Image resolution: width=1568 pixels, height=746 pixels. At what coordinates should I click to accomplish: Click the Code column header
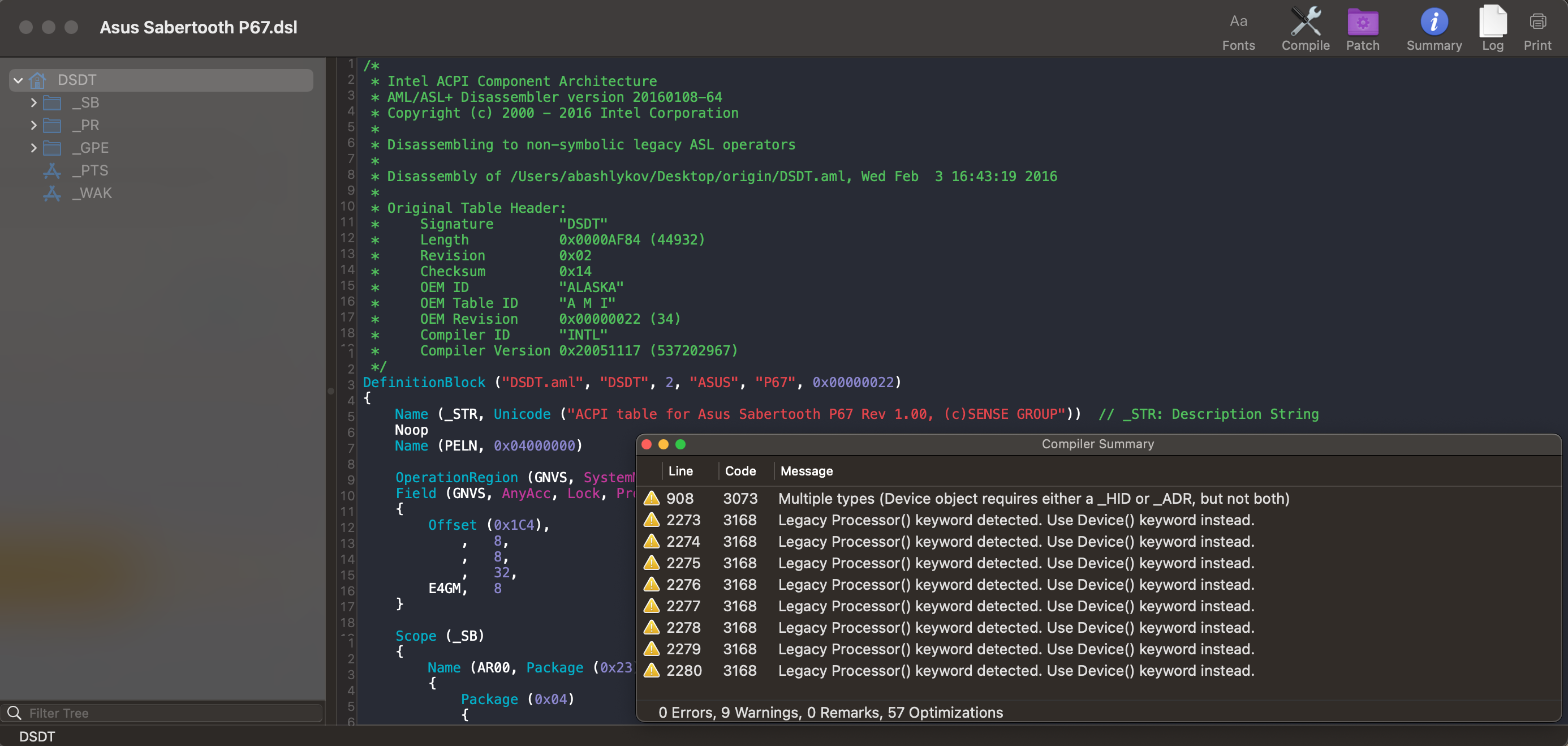point(739,471)
